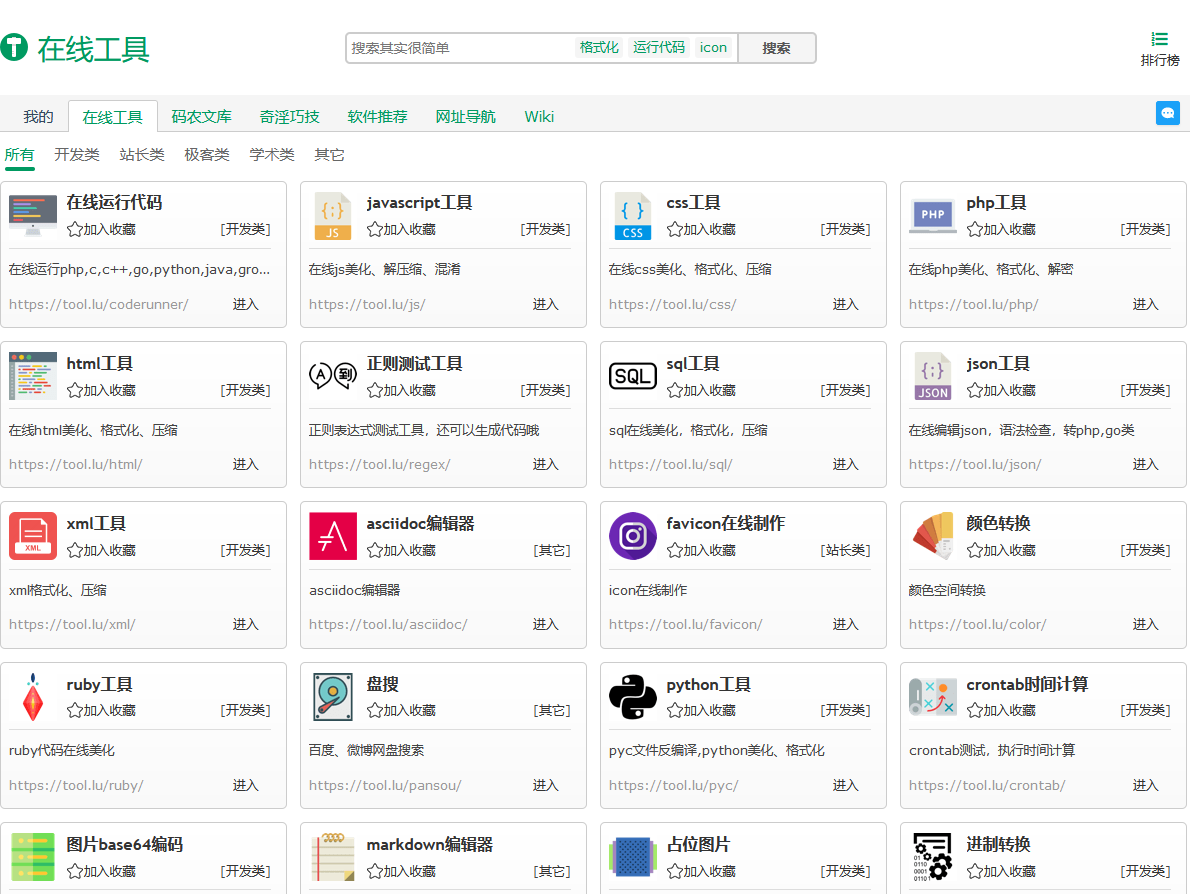Open the crontab时间计算 icon
Screen dimensions: 1190x894
click(933, 697)
